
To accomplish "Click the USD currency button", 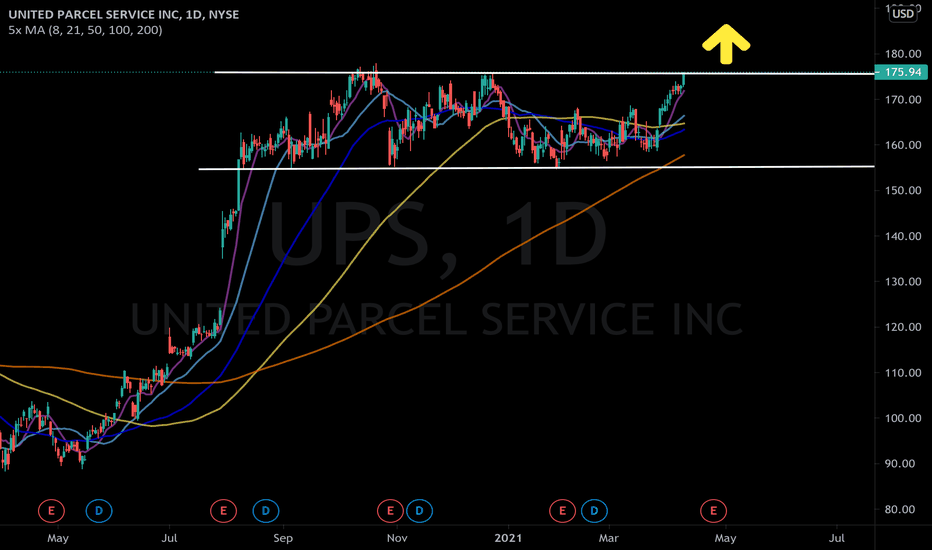I will coord(903,14).
